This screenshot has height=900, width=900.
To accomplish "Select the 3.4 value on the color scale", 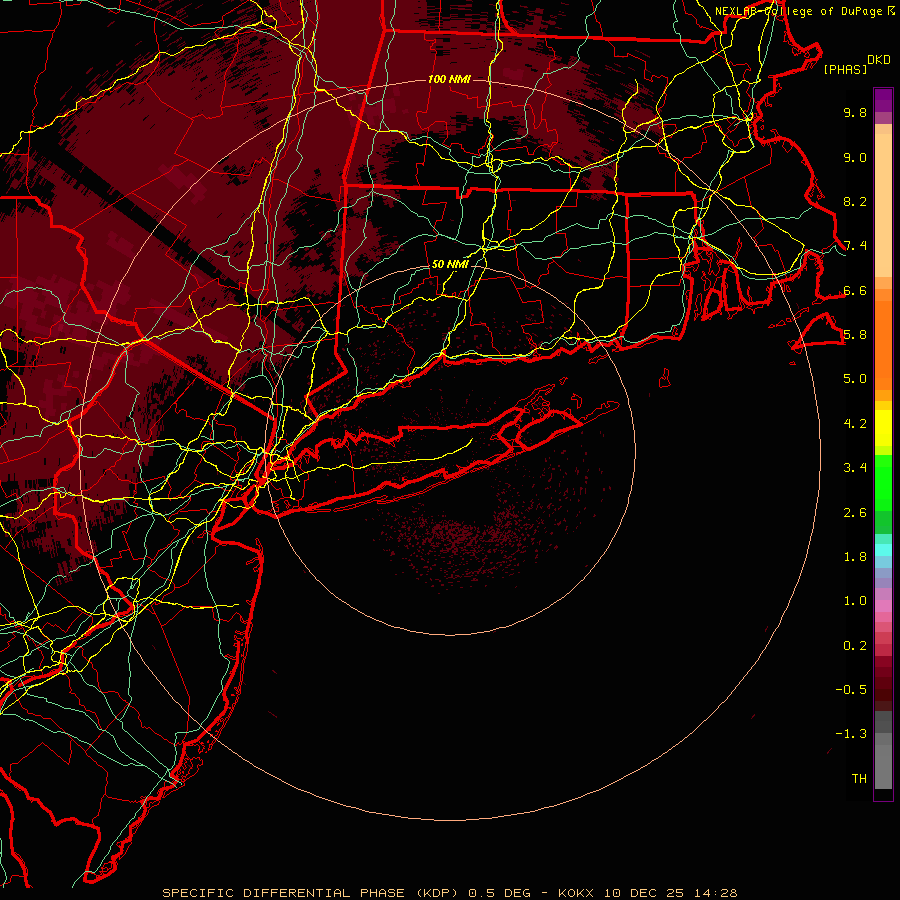I will [855, 468].
